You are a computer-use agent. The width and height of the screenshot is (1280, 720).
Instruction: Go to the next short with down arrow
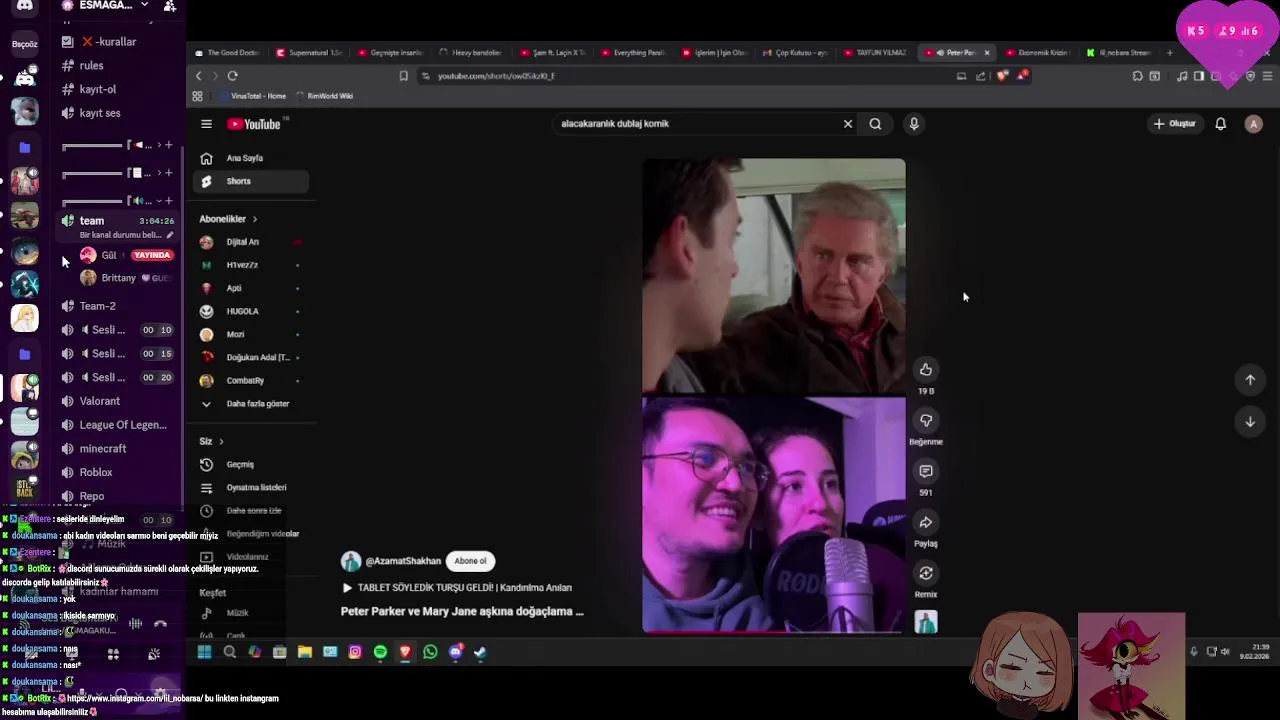point(1250,422)
